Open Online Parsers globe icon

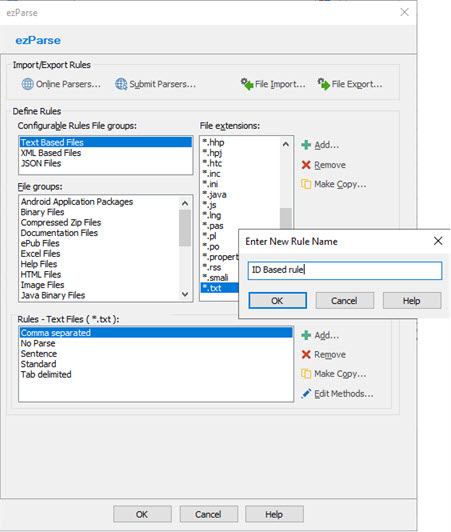(27, 84)
